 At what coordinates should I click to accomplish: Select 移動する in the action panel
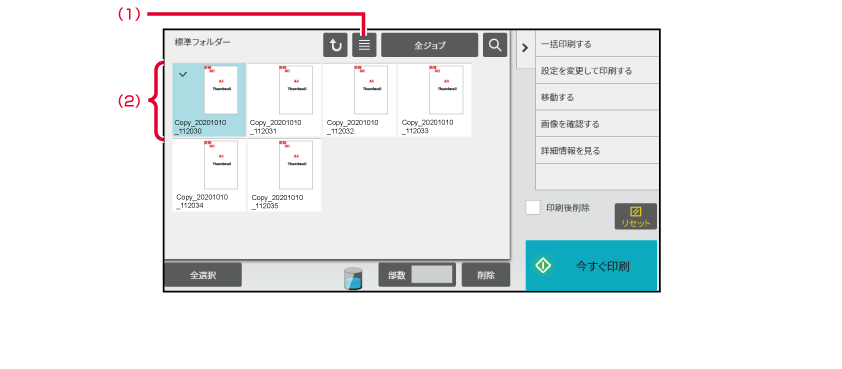pyautogui.click(x=597, y=97)
